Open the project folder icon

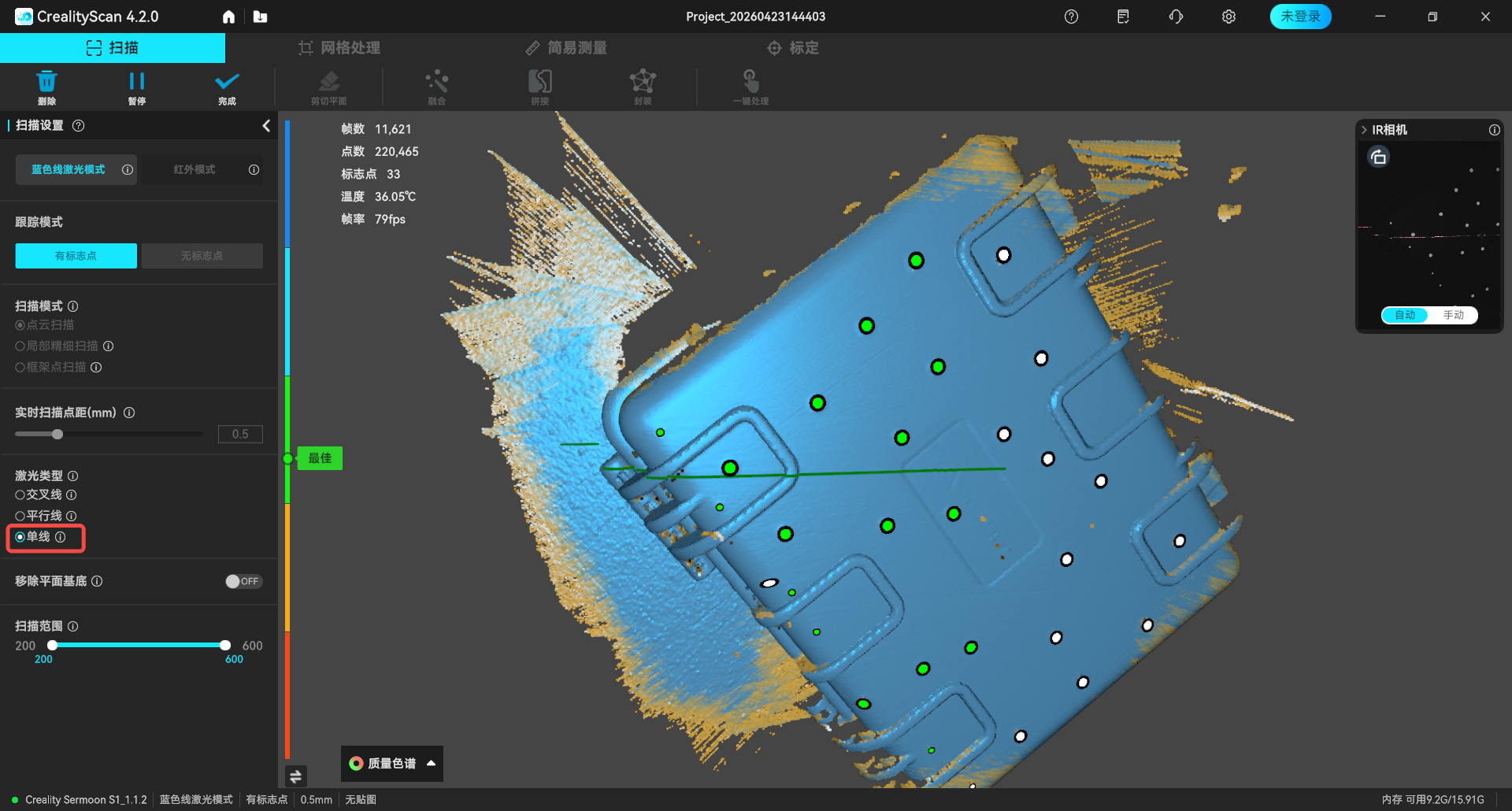pos(260,17)
